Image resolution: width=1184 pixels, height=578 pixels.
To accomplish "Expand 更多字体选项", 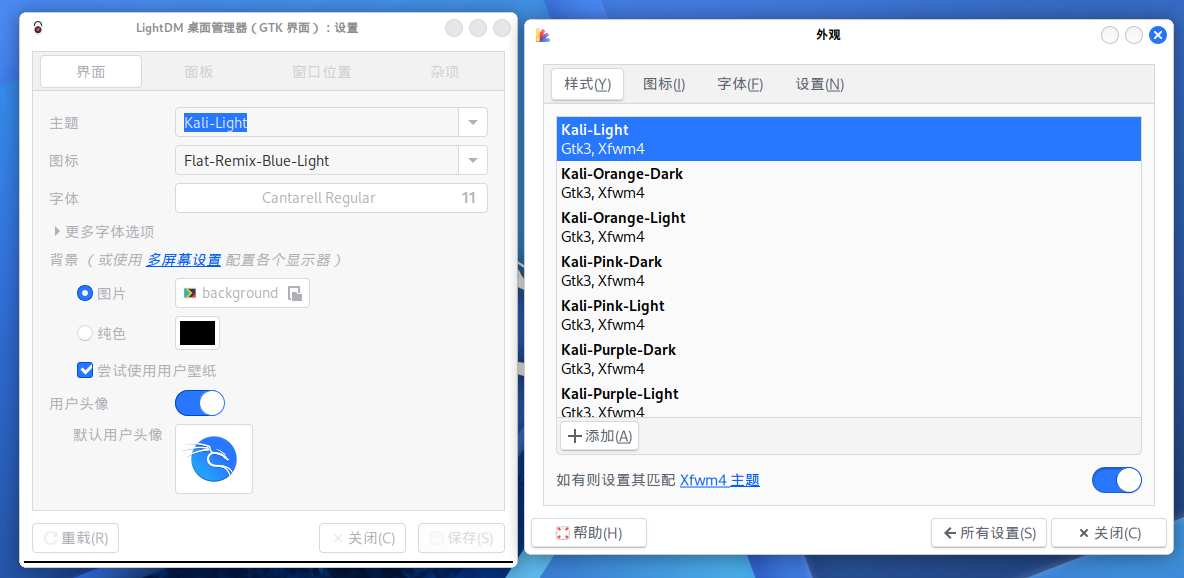I will [103, 231].
